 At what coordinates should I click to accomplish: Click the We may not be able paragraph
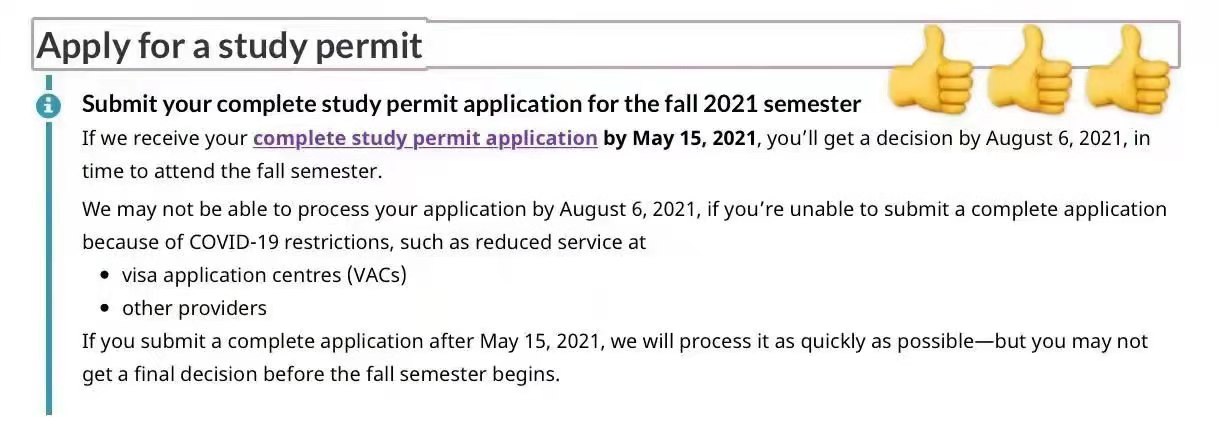[x=624, y=225]
